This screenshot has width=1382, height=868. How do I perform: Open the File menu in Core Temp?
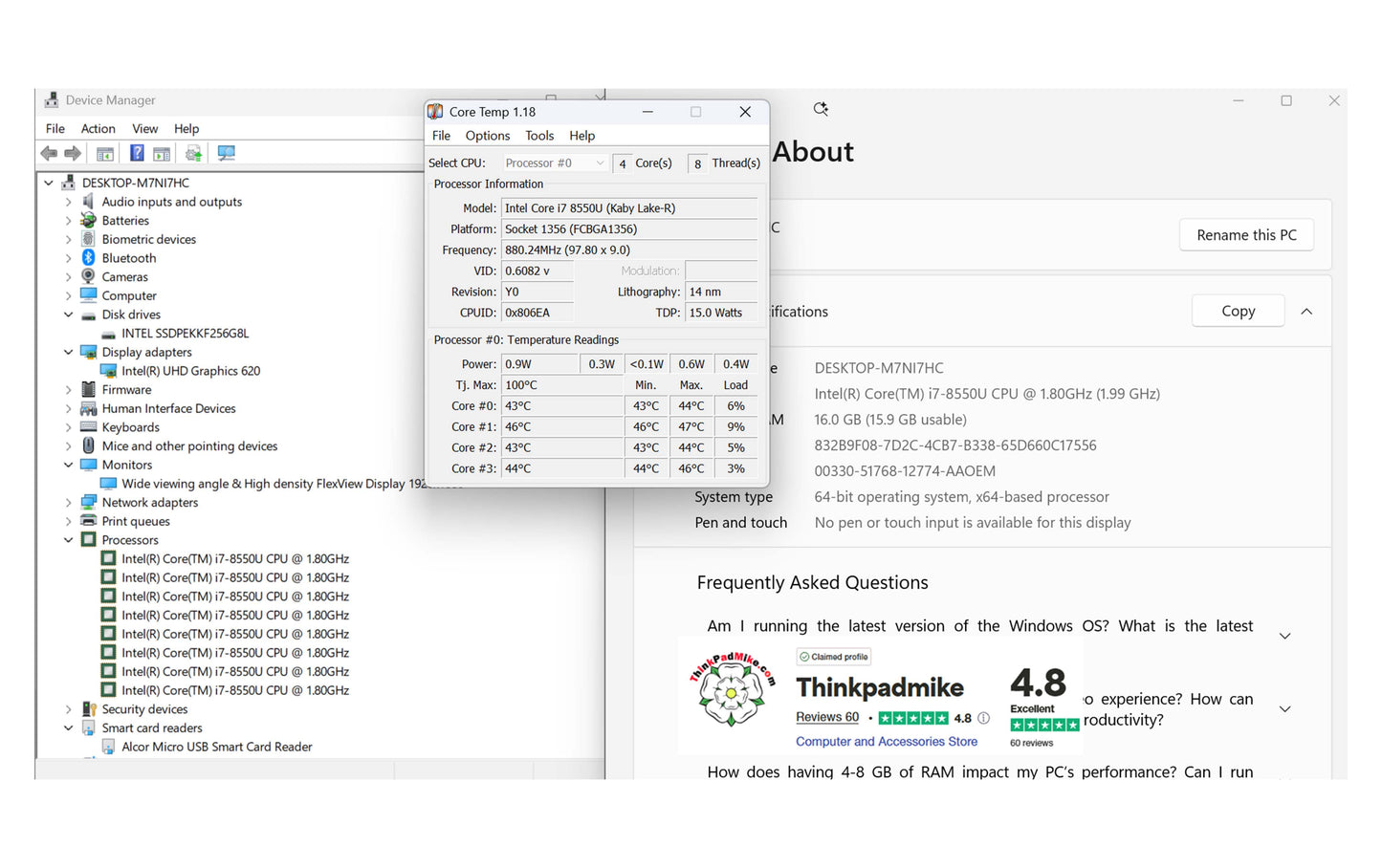pos(441,136)
